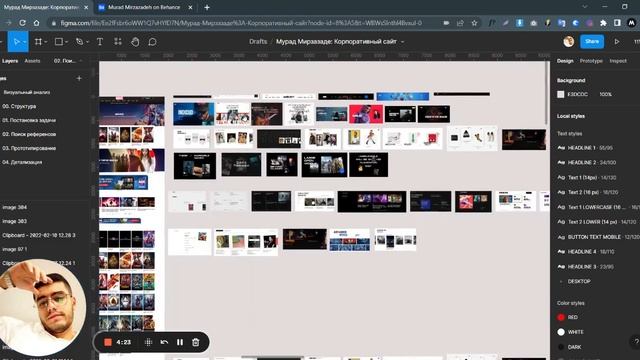Viewport: 640px width, 360px height.
Task: Switch to the Assets tab
Action: [32, 61]
